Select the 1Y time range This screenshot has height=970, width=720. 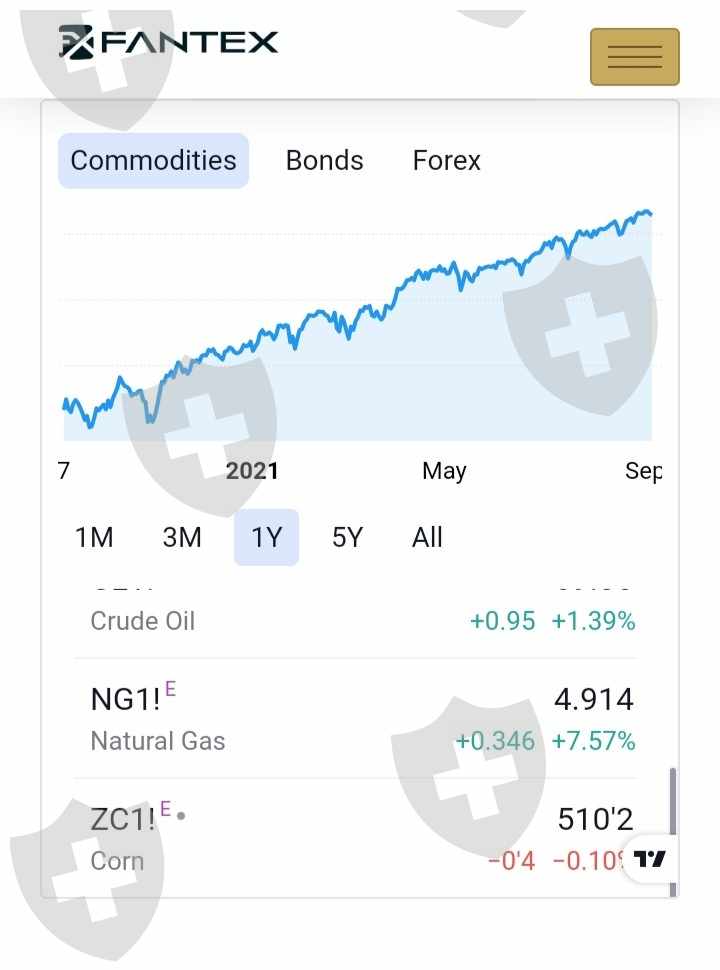click(x=266, y=538)
